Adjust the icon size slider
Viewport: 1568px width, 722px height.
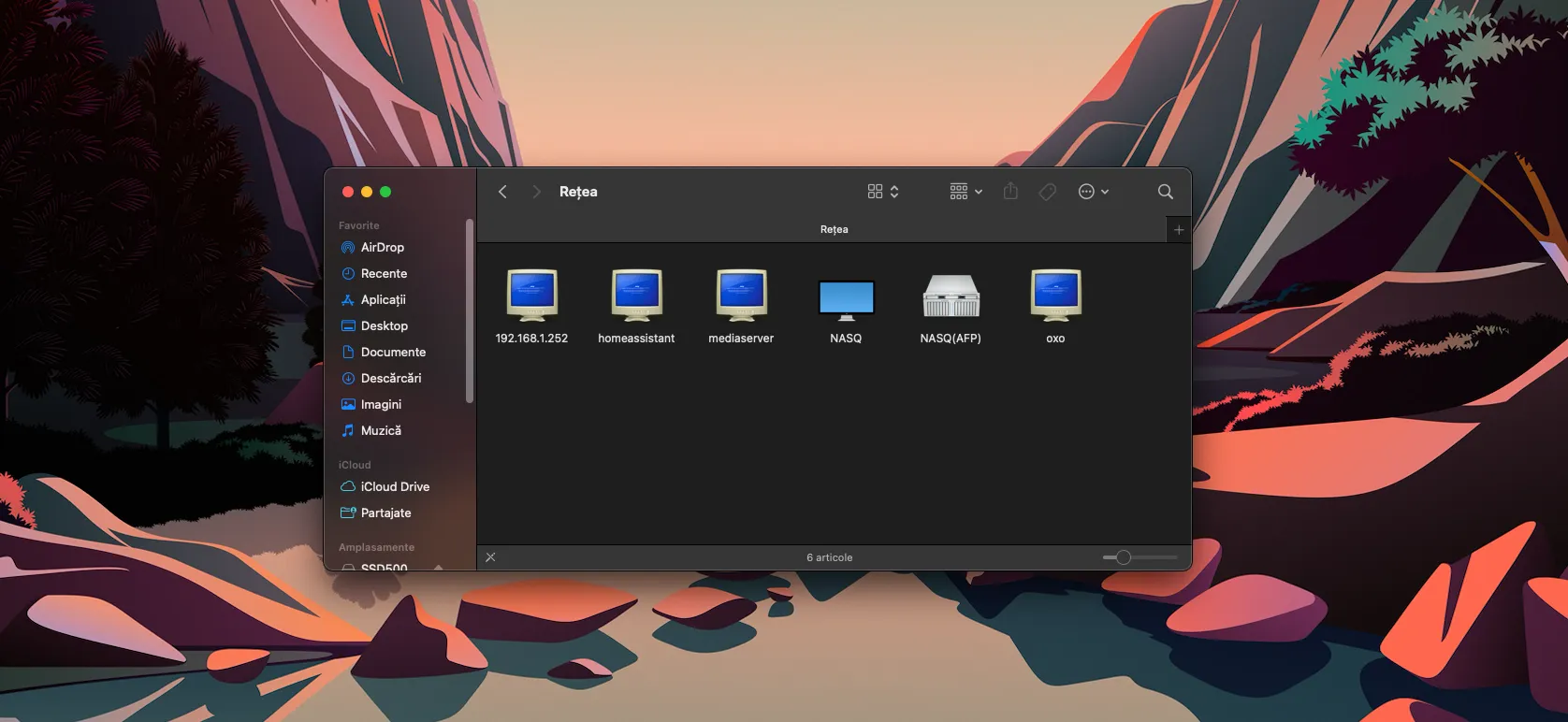pyautogui.click(x=1124, y=557)
